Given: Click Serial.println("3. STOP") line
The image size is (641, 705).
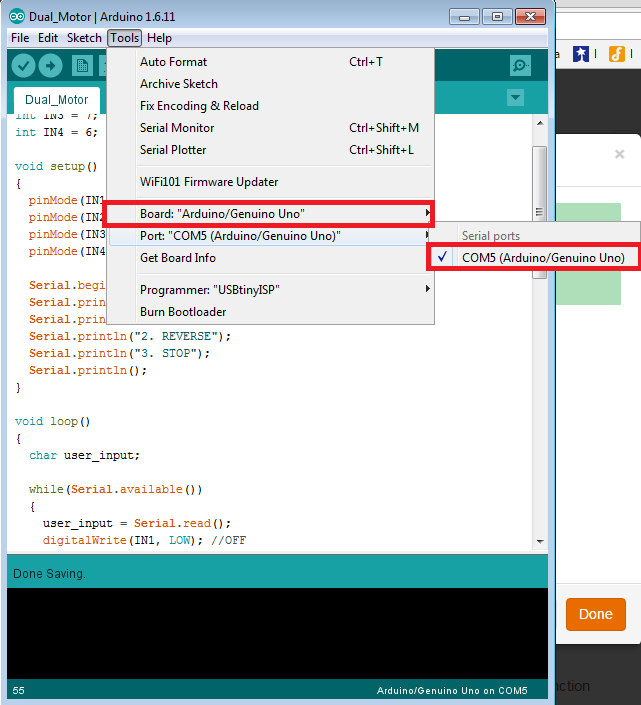Looking at the screenshot, I should 120,354.
